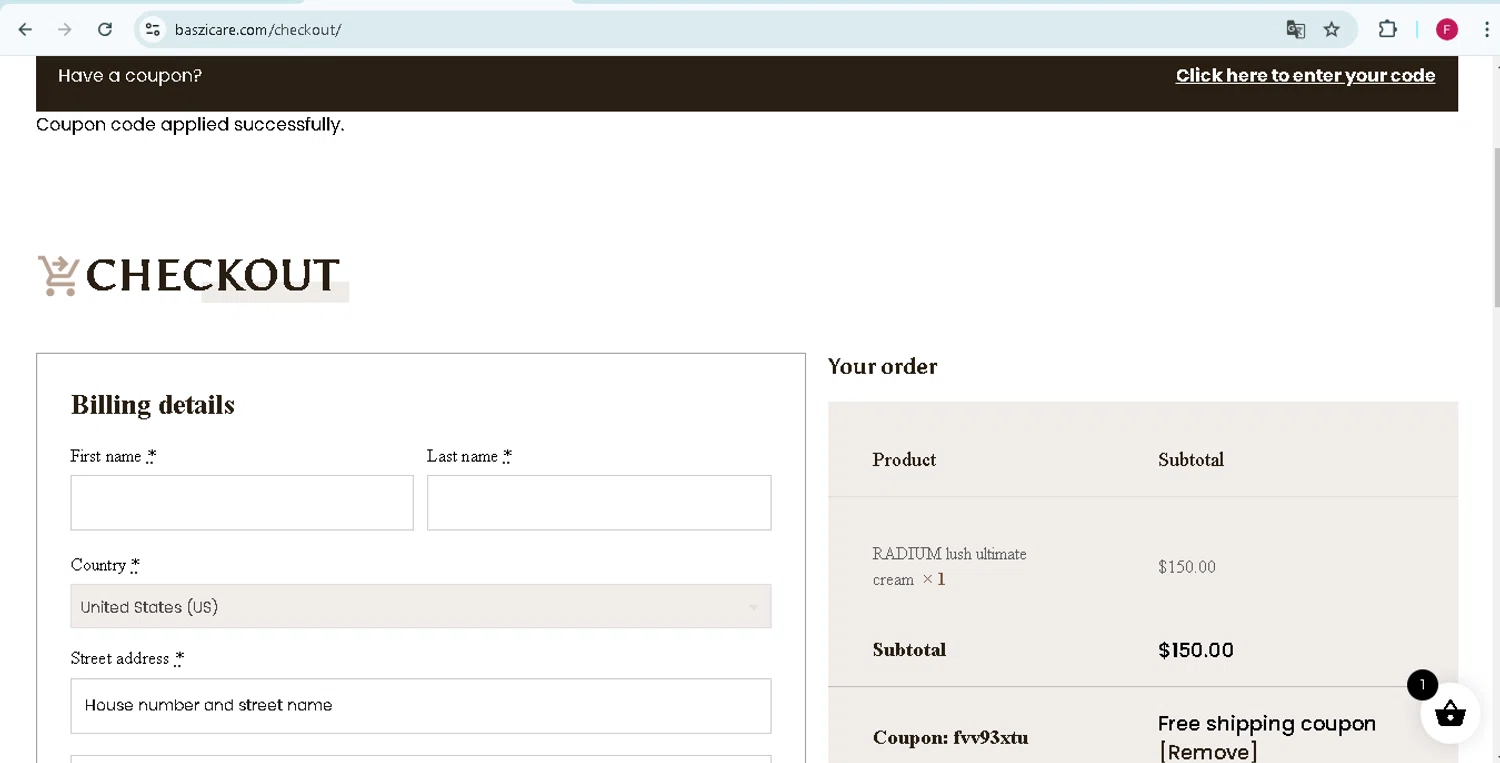This screenshot has width=1500, height=763.
Task: Click the 'Coupon: fvv93xtu' label
Action: pyautogui.click(x=950, y=738)
